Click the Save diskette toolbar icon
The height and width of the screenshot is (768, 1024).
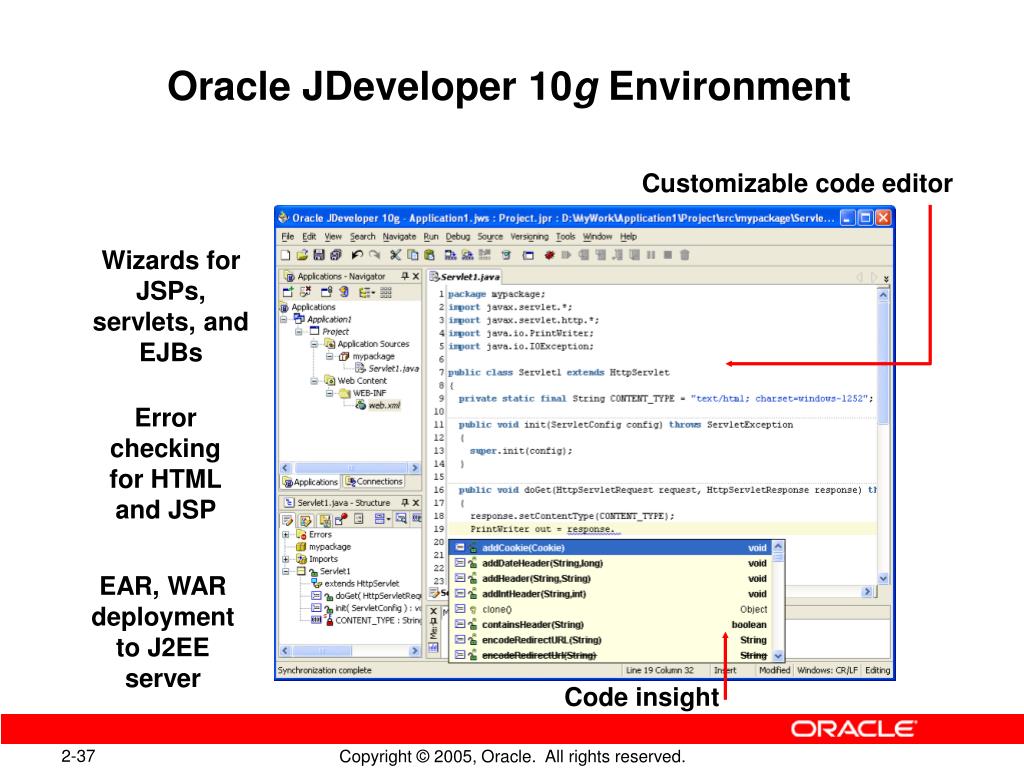point(319,255)
